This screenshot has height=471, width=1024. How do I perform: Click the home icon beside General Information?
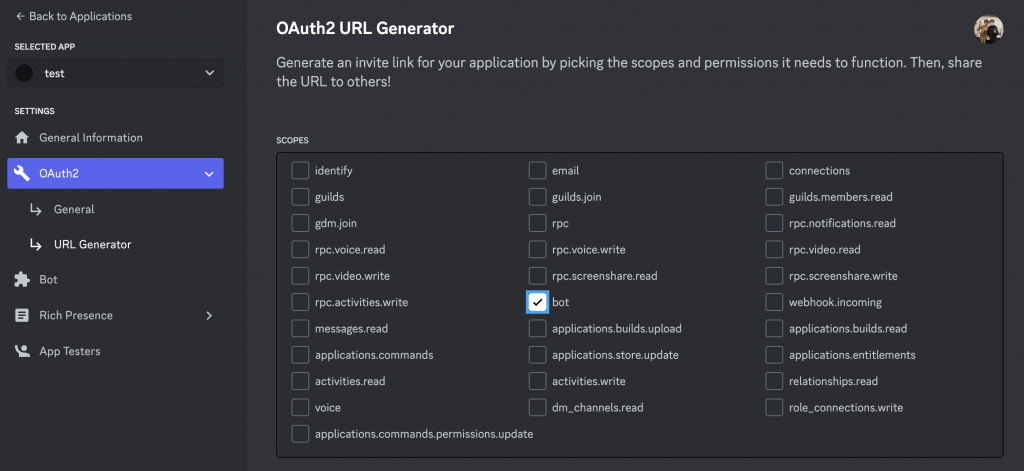(x=22, y=138)
